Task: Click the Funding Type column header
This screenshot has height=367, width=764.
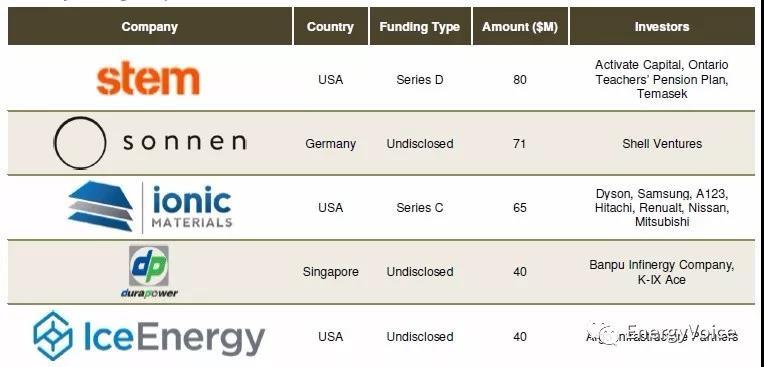Action: click(x=420, y=26)
